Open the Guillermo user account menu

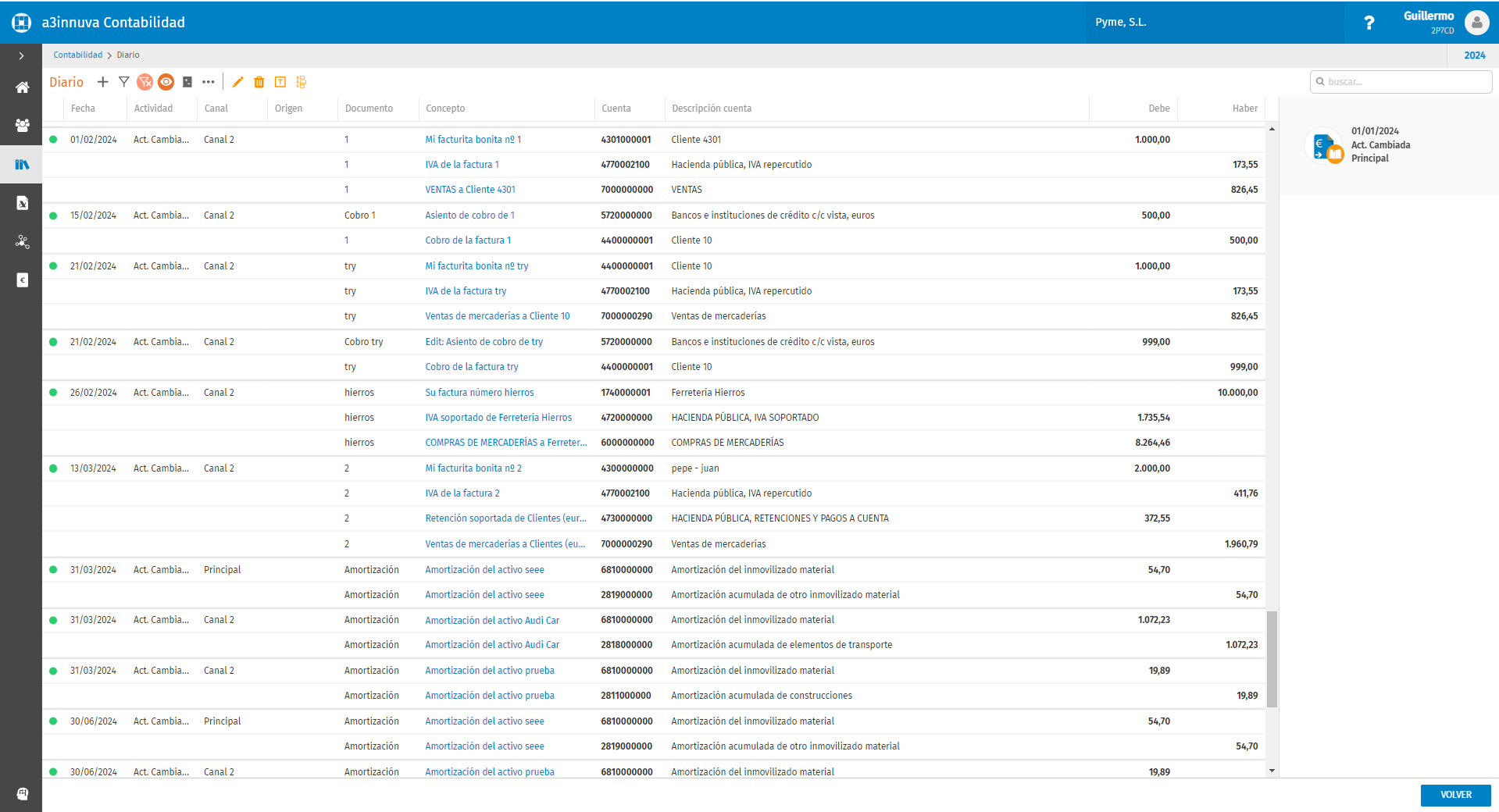1476,23
